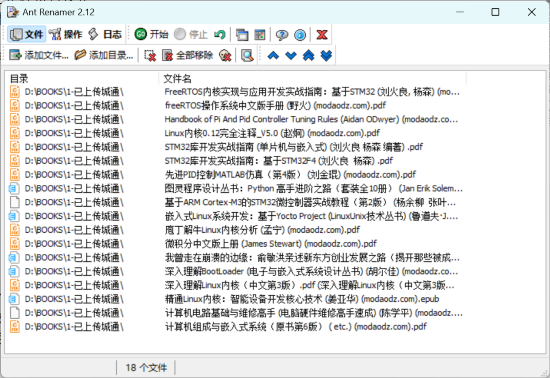This screenshot has width=550, height=378.
Task: Click the always-on-top window icon
Action: [x=242, y=35]
